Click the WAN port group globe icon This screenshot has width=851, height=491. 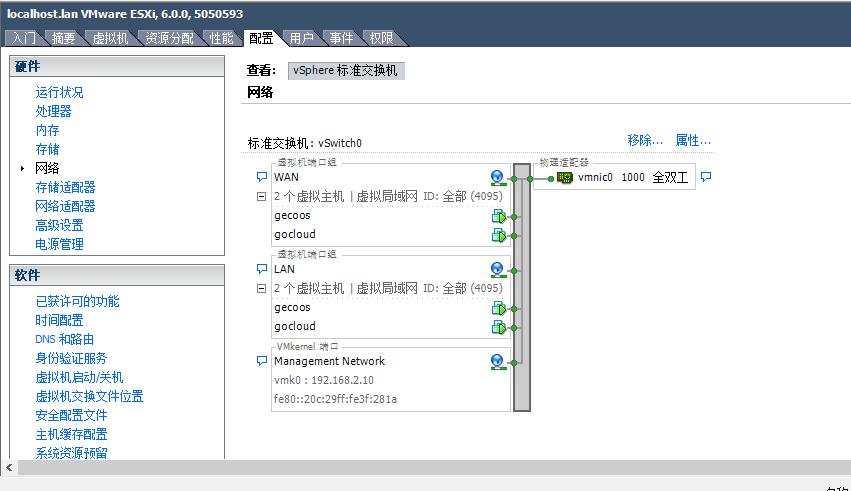tap(497, 177)
